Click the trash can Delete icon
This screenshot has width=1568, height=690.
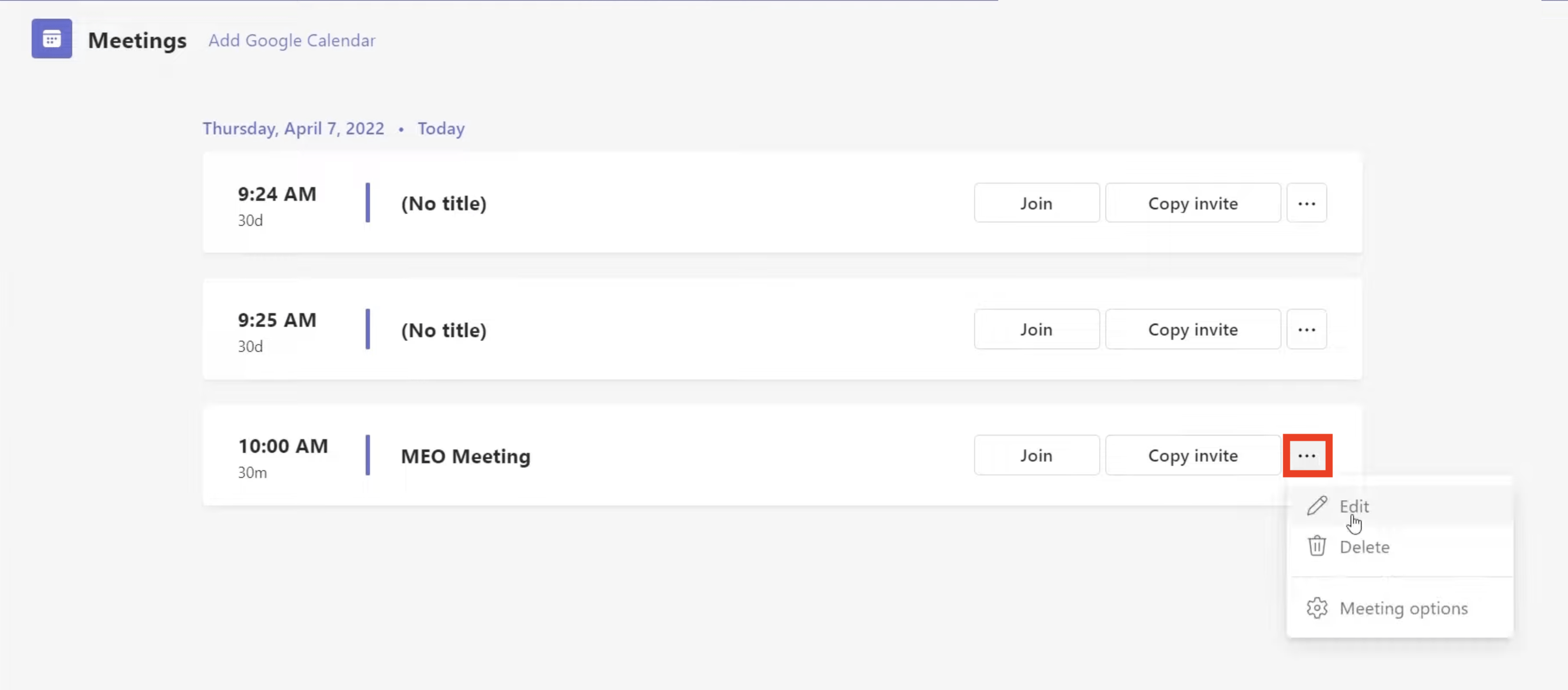pyautogui.click(x=1317, y=546)
